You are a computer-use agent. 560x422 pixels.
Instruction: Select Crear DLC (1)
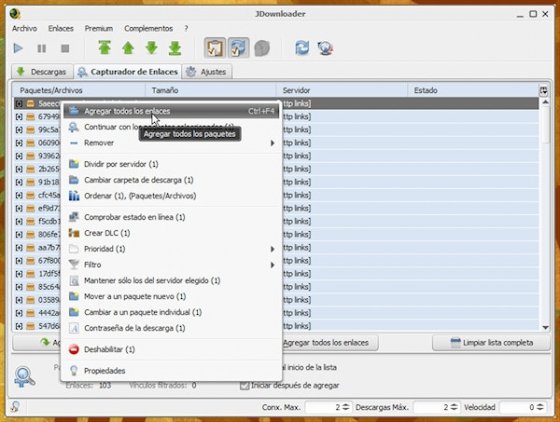click(171, 233)
